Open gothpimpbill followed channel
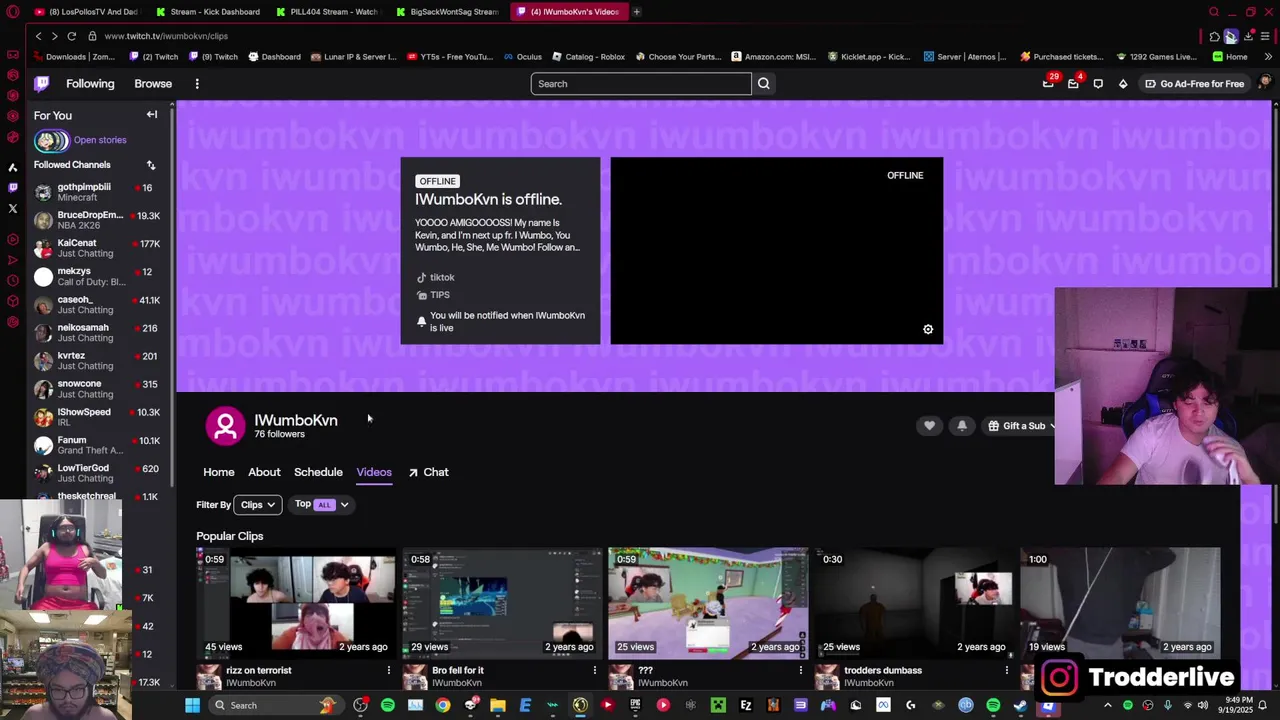 tap(98, 193)
